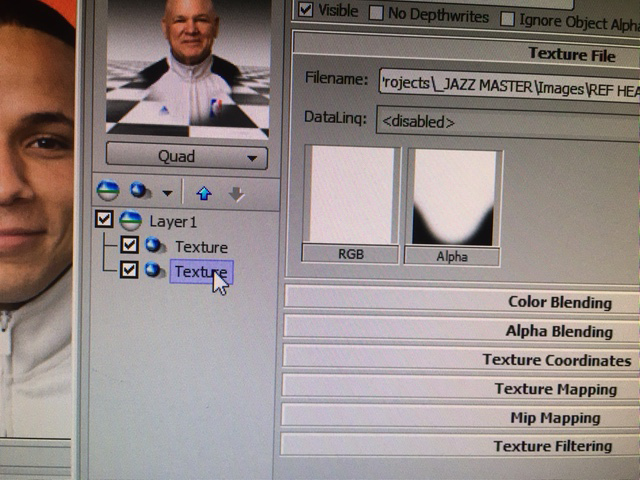The height and width of the screenshot is (480, 640).
Task: Click the "DataLinq:" label
Action: (336, 118)
